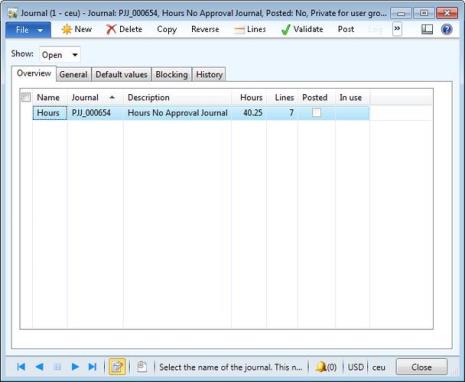Click the Reverse toolbar command
465x382 pixels.
coord(205,30)
